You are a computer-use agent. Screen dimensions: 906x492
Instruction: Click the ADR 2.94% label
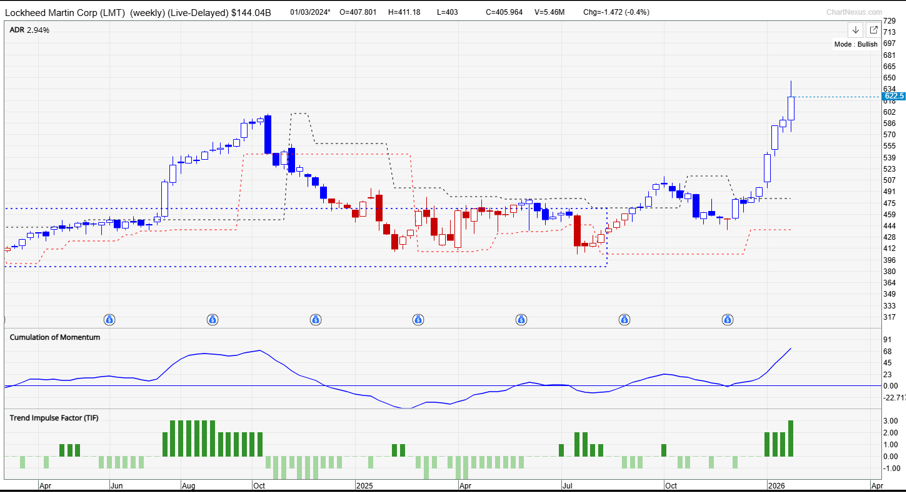(29, 30)
